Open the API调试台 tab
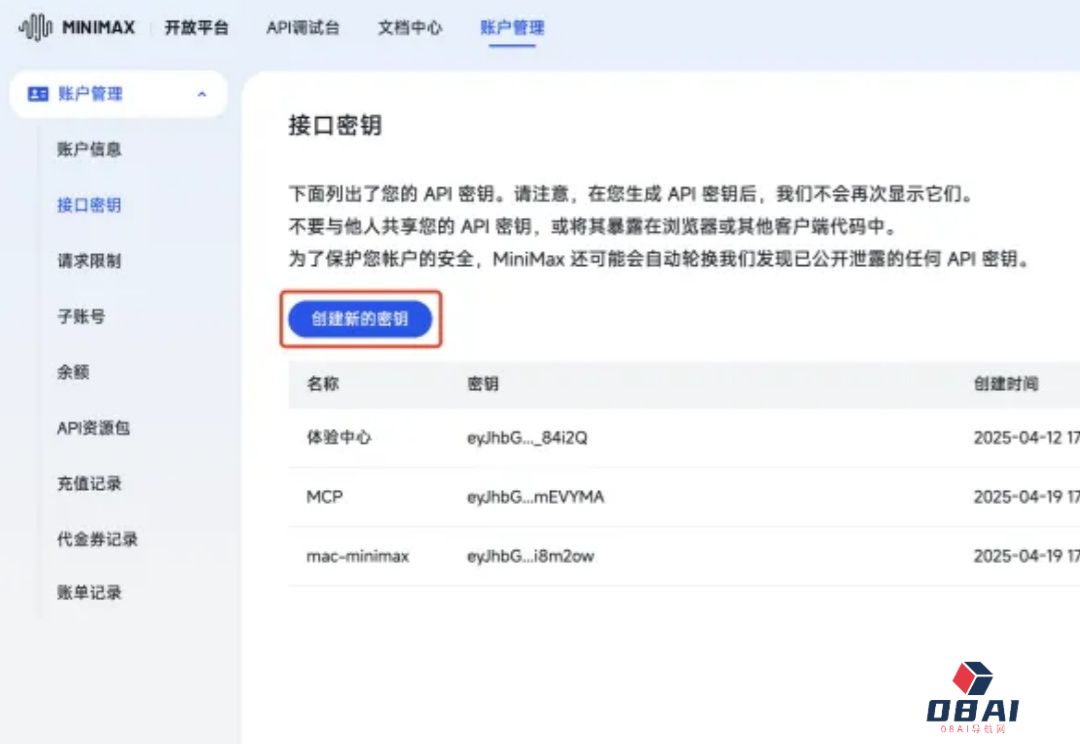 302,28
